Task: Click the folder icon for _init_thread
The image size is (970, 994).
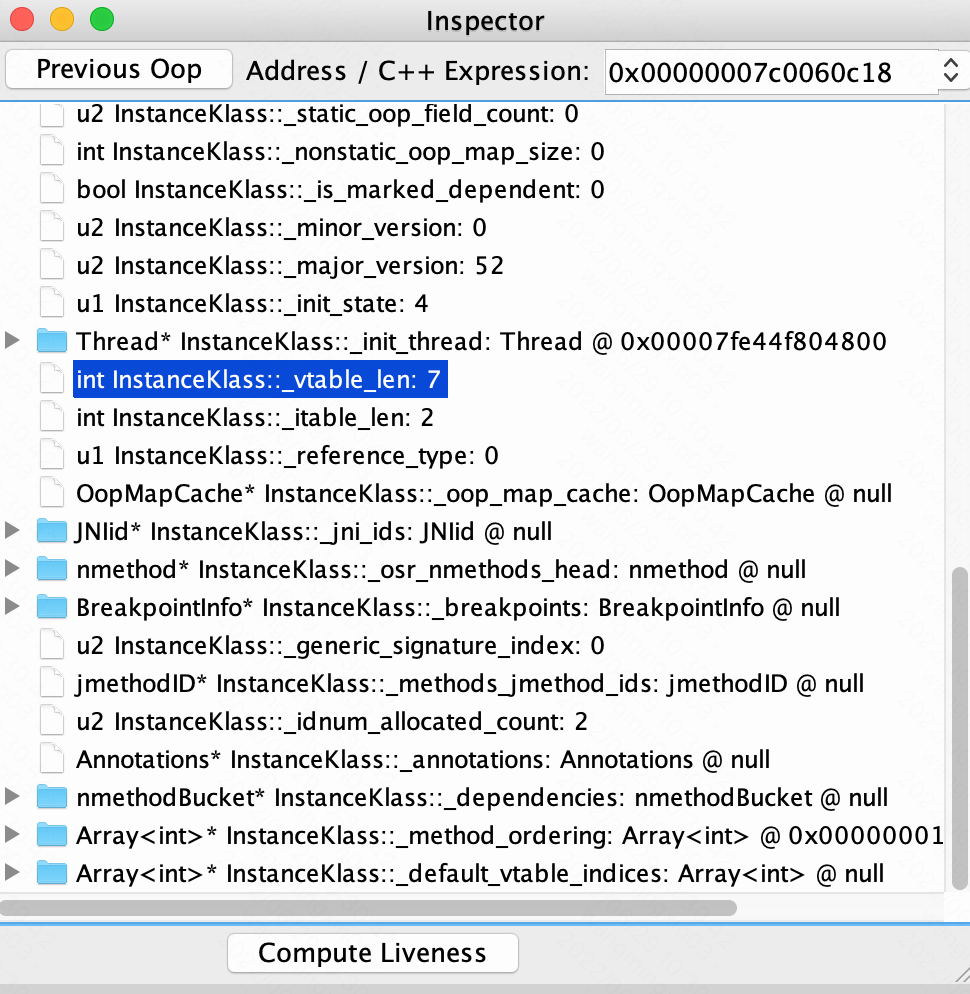Action: tap(51, 342)
